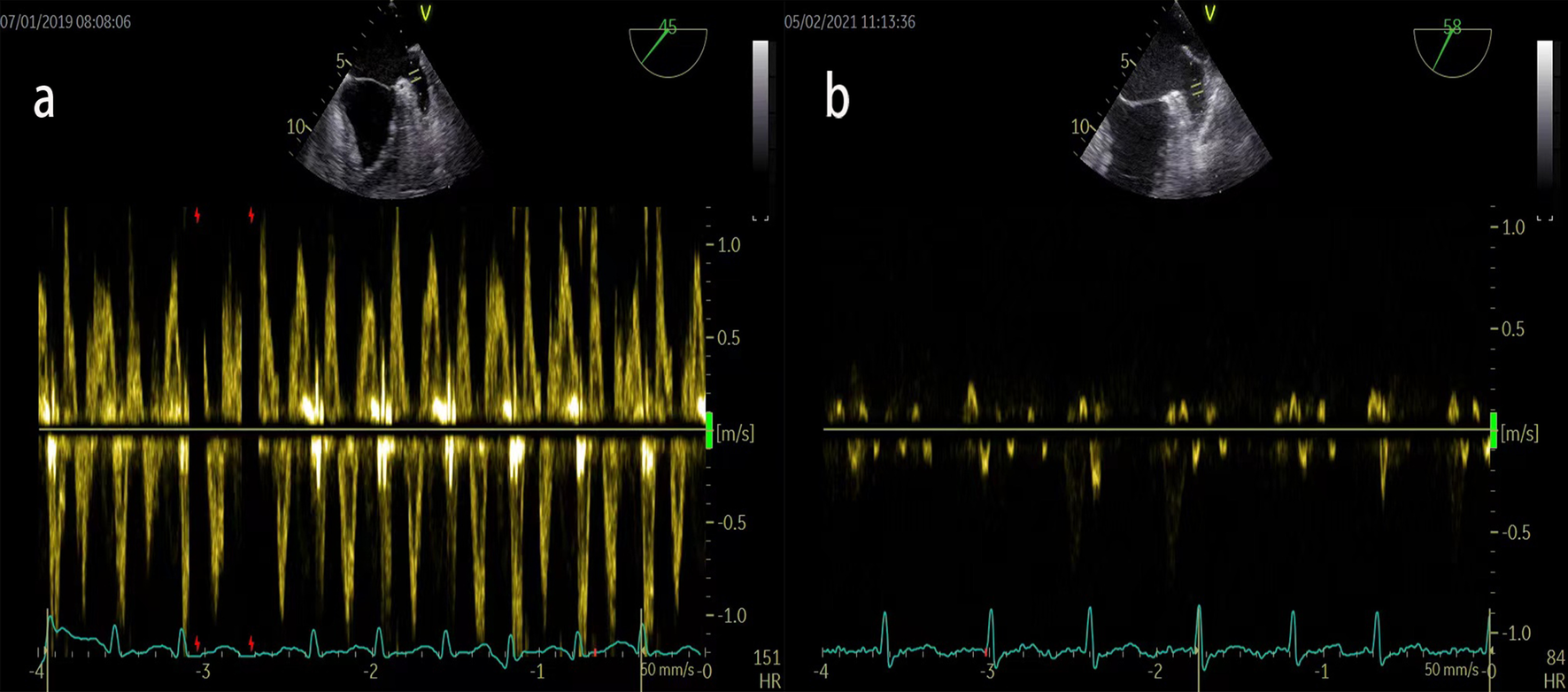1568x692 pixels.
Task: Click the green baseline marker in panel b
Action: coord(1494,430)
